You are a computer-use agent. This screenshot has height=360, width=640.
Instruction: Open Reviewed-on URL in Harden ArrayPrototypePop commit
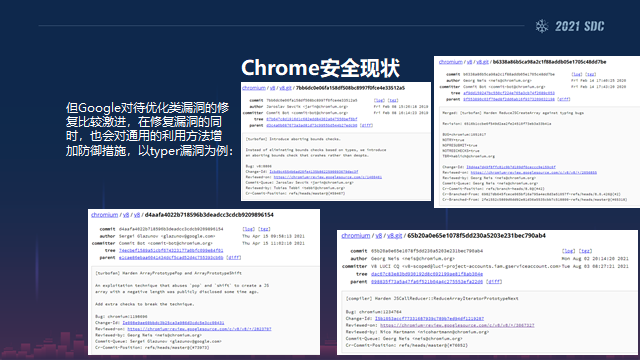(199, 329)
